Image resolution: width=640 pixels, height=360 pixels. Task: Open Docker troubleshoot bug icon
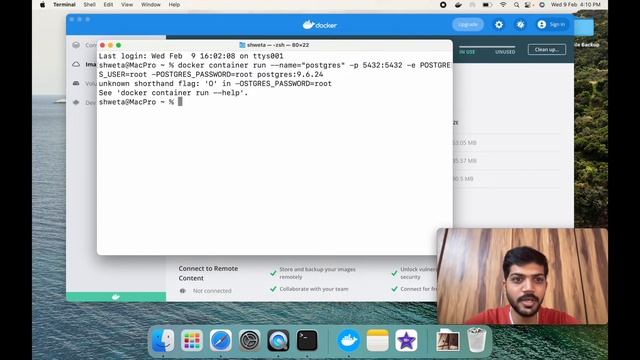point(520,24)
